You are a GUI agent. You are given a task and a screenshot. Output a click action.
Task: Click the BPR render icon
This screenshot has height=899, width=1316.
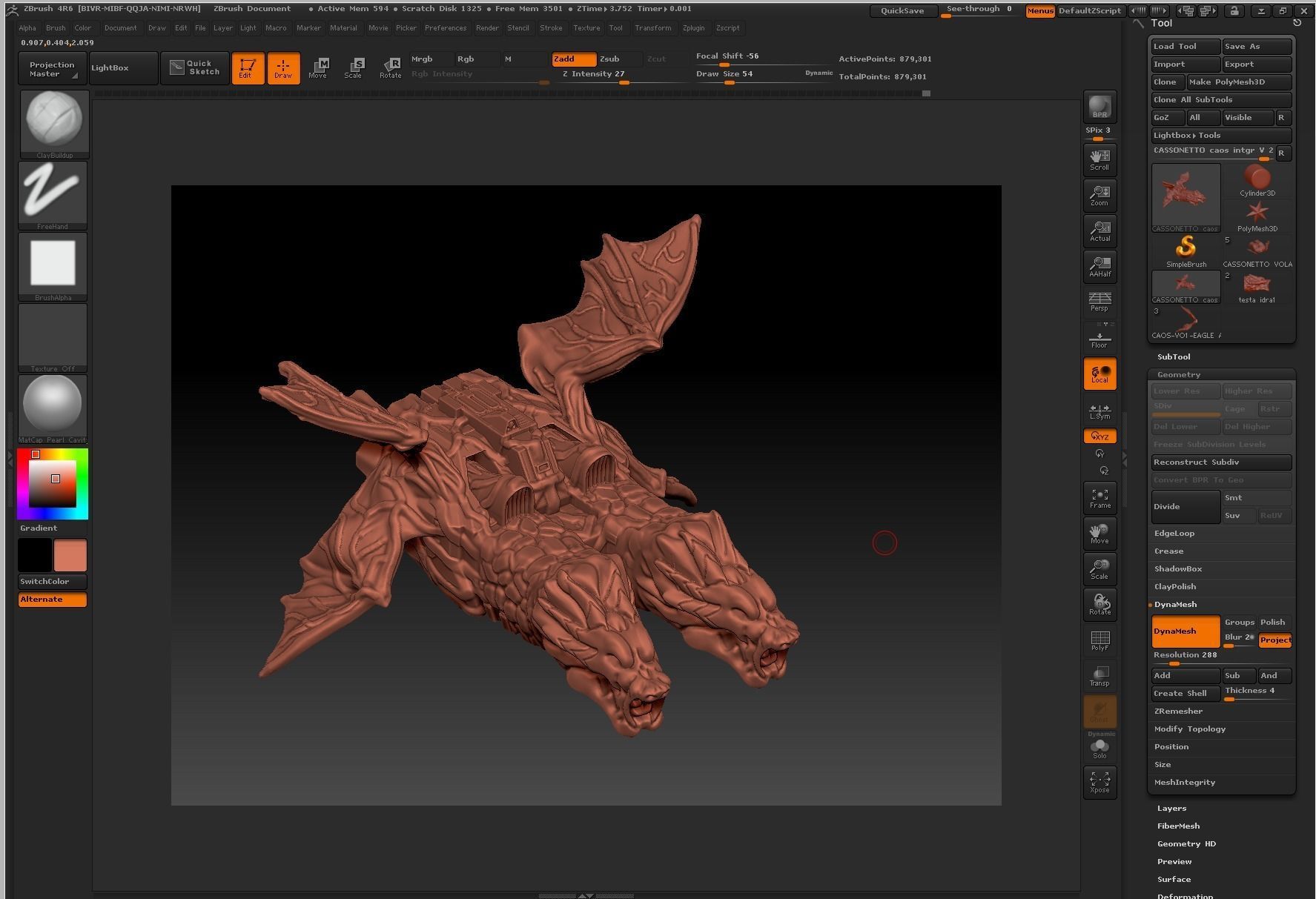(x=1100, y=107)
